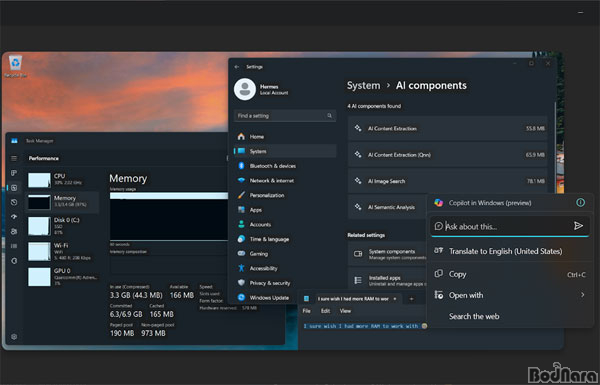Open Task Manager Performance page icon

(14, 188)
